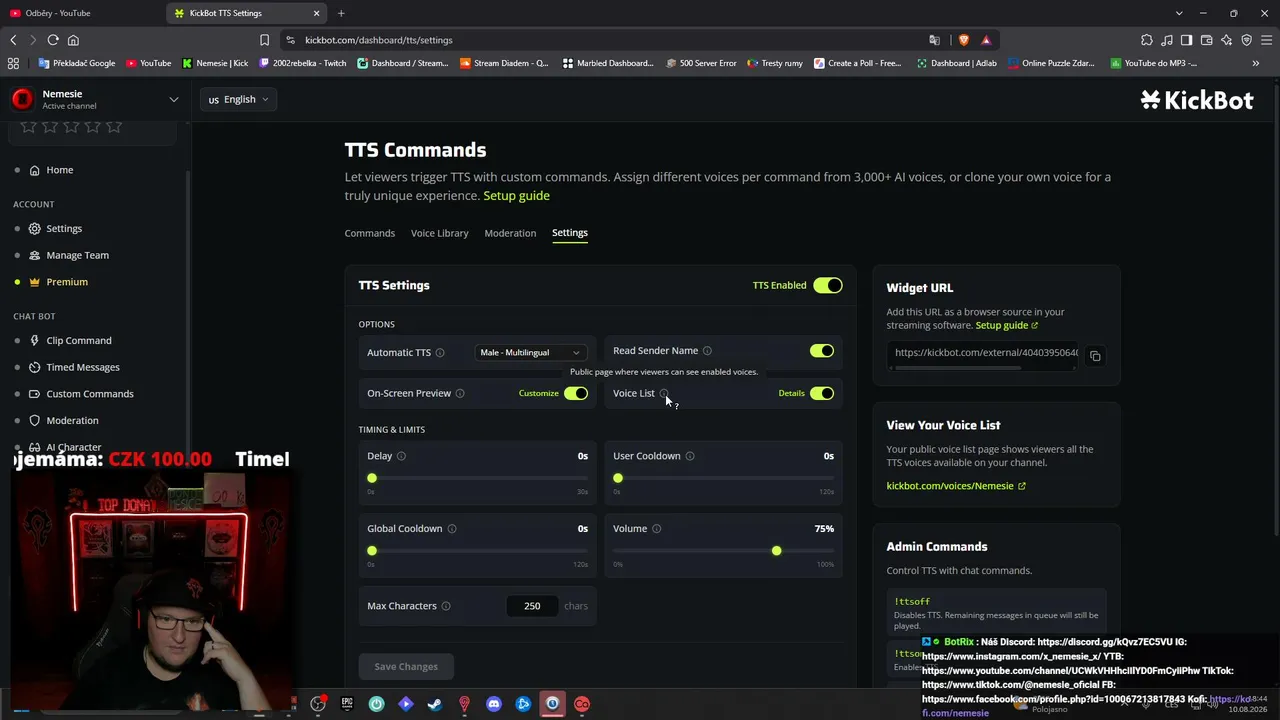The width and height of the screenshot is (1280, 720).
Task: Click the Save Changes button
Action: pyautogui.click(x=406, y=666)
